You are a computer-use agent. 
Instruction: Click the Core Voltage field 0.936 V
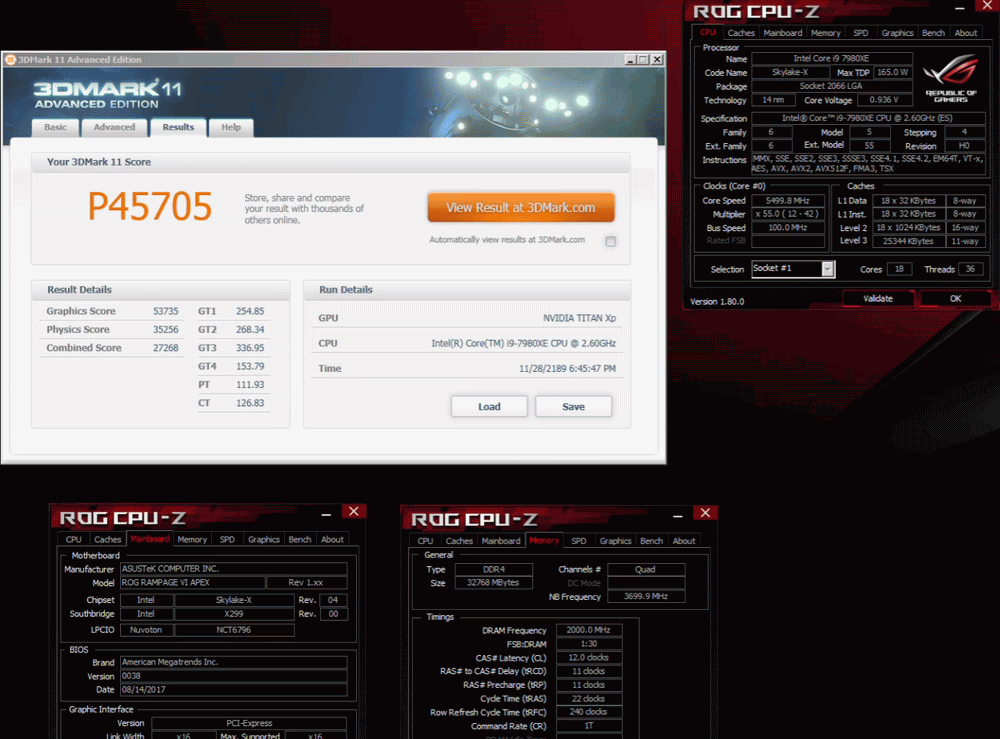click(884, 100)
